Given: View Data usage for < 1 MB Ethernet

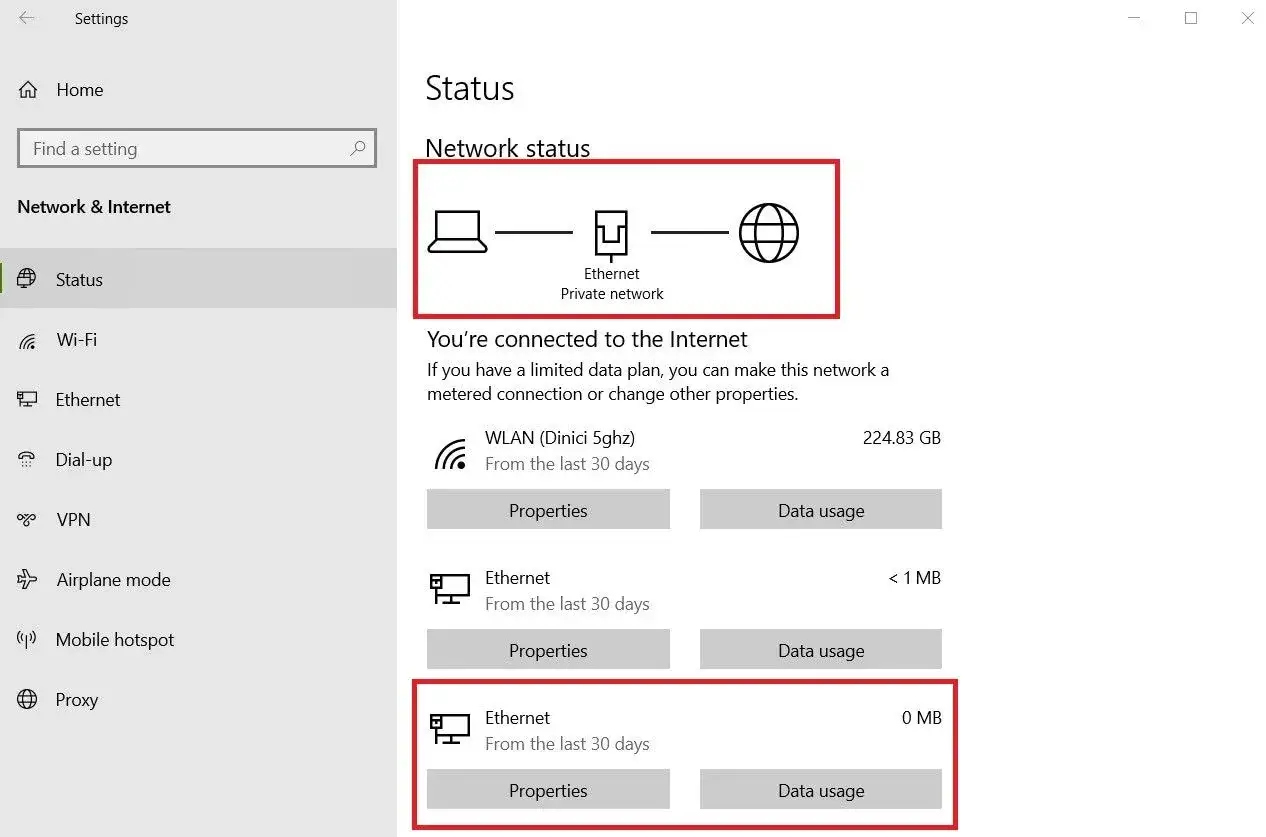Looking at the screenshot, I should tap(821, 650).
